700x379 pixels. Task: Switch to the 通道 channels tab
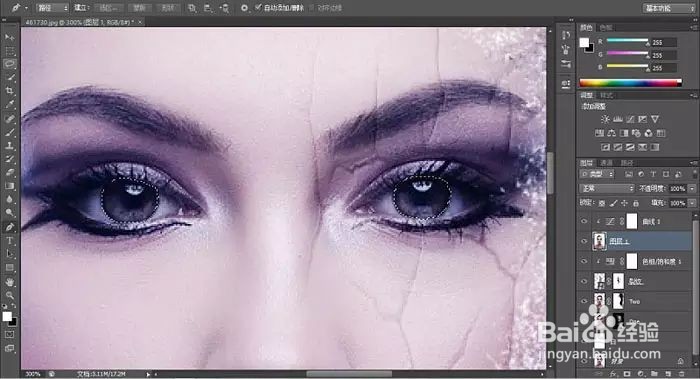(x=606, y=163)
